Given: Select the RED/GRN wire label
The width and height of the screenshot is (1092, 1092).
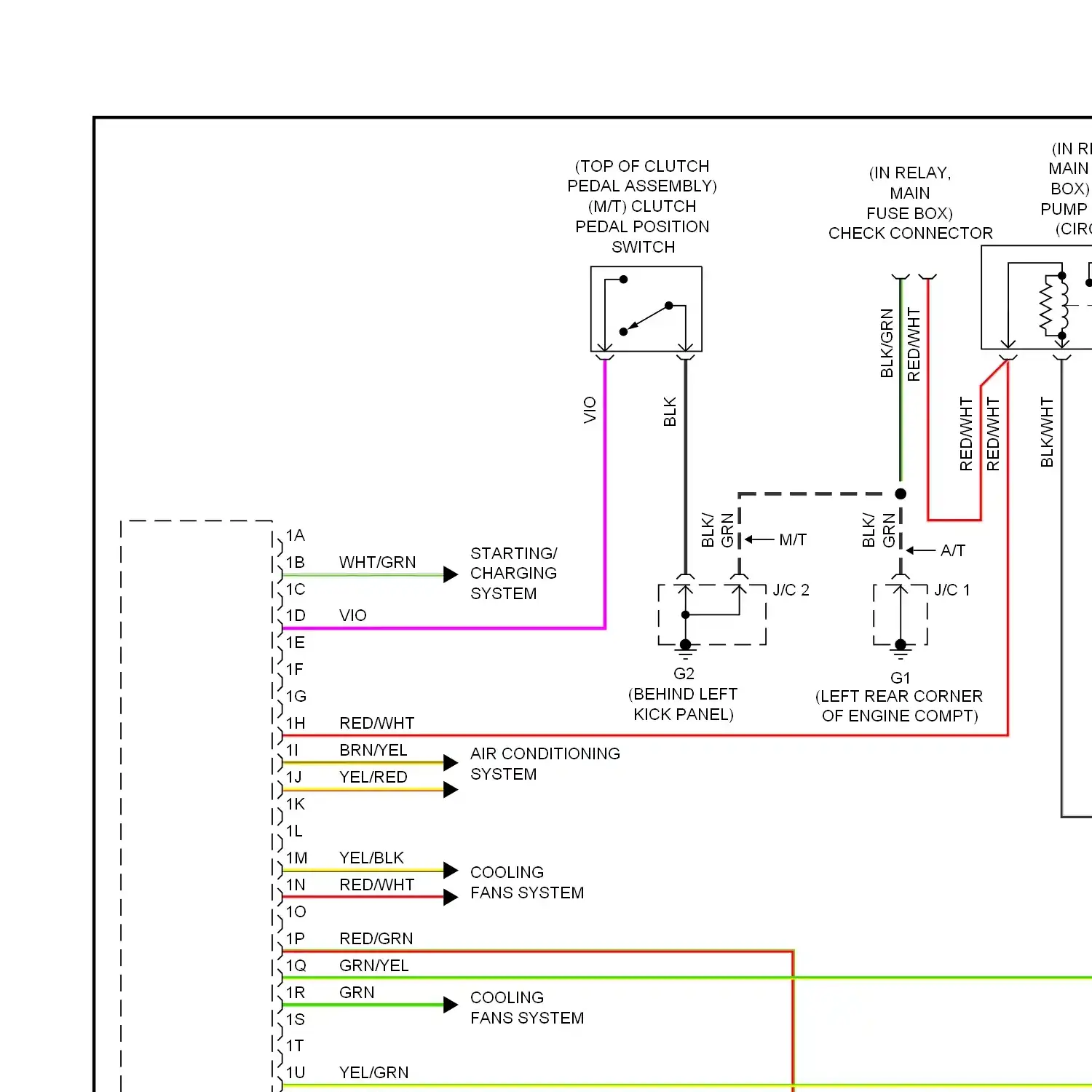Looking at the screenshot, I should coord(376,938).
